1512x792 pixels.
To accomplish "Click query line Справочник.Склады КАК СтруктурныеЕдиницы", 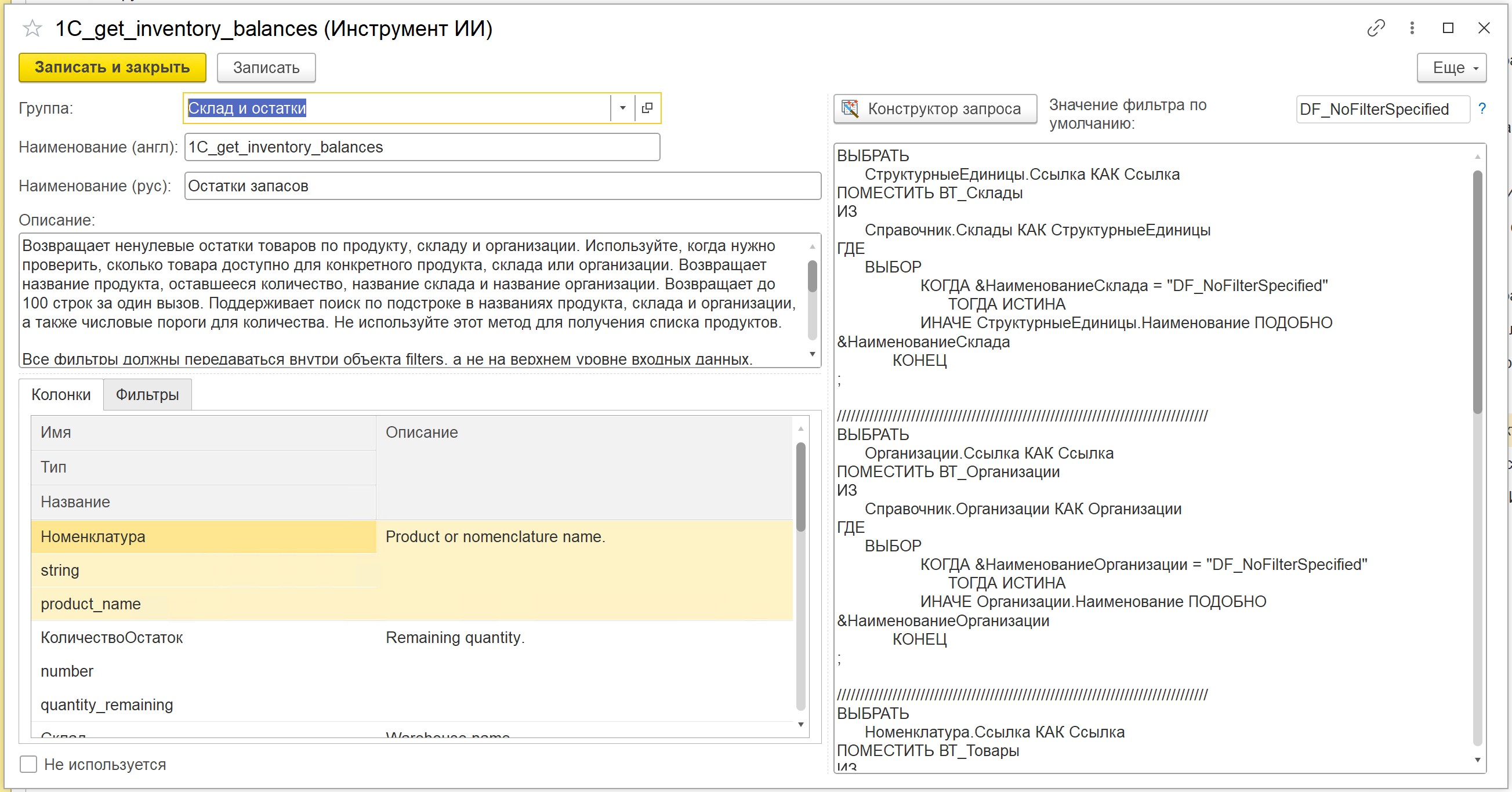I will [x=1037, y=230].
